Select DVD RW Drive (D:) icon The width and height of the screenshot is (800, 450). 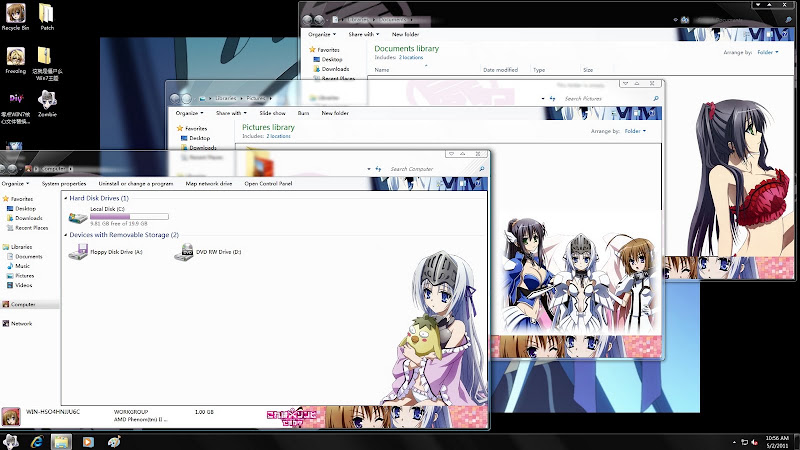coord(184,252)
